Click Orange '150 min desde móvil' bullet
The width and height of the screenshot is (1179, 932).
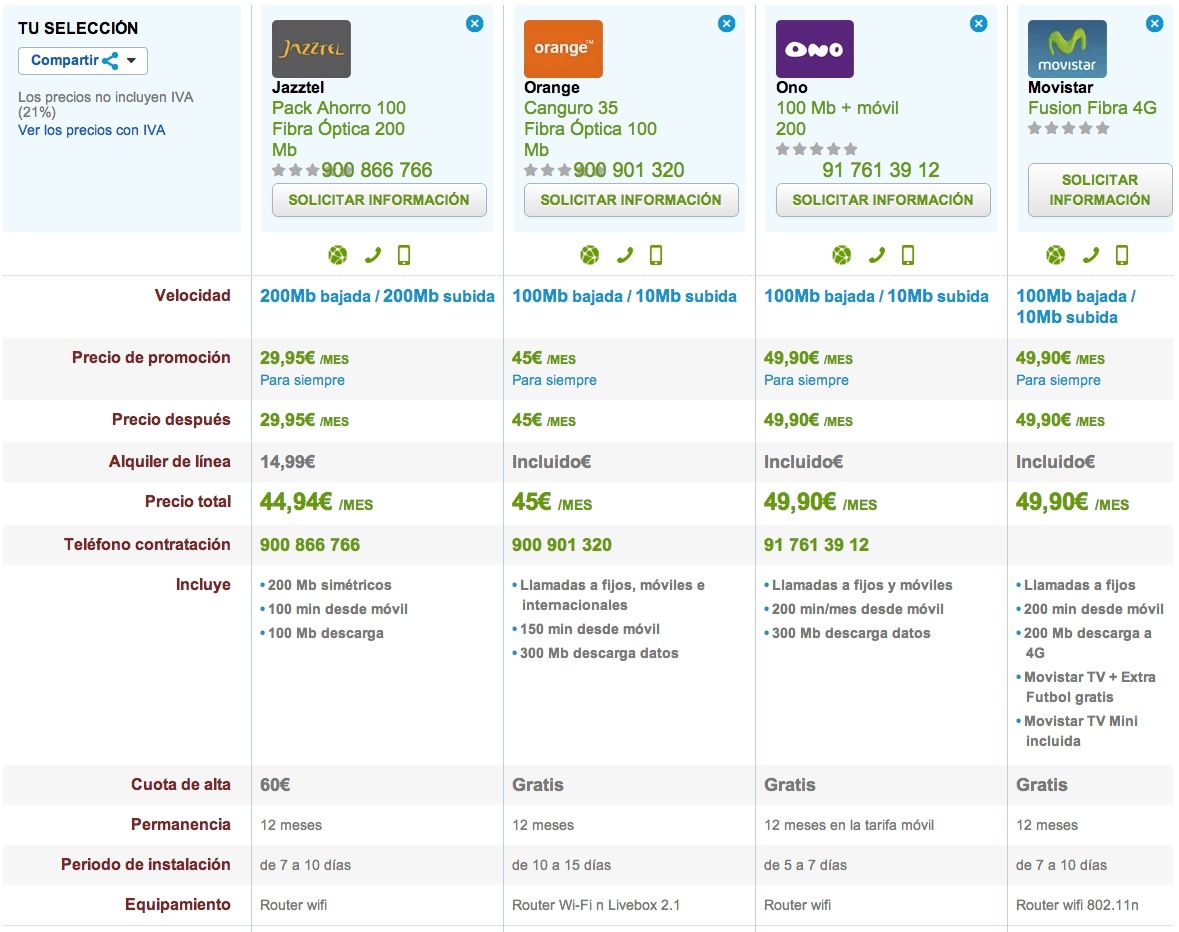tap(590, 629)
